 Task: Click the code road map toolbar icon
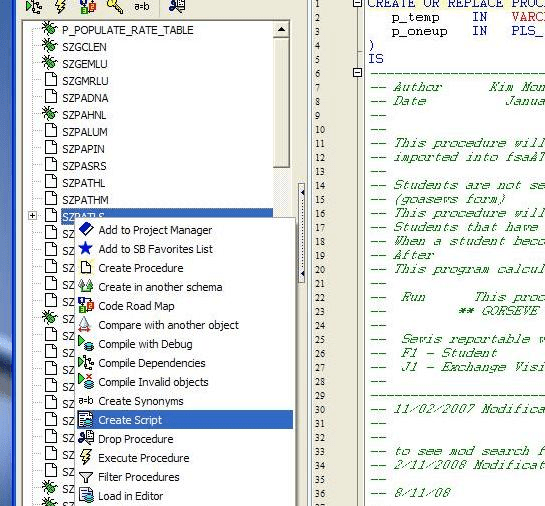tap(88, 6)
